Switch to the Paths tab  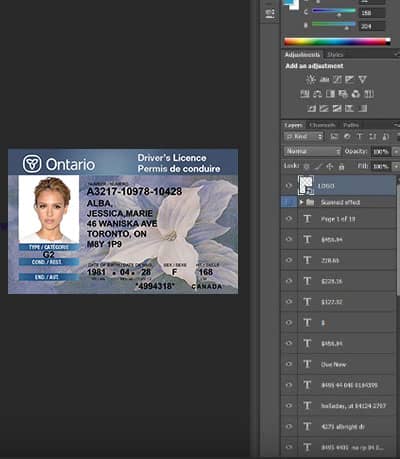(x=351, y=125)
